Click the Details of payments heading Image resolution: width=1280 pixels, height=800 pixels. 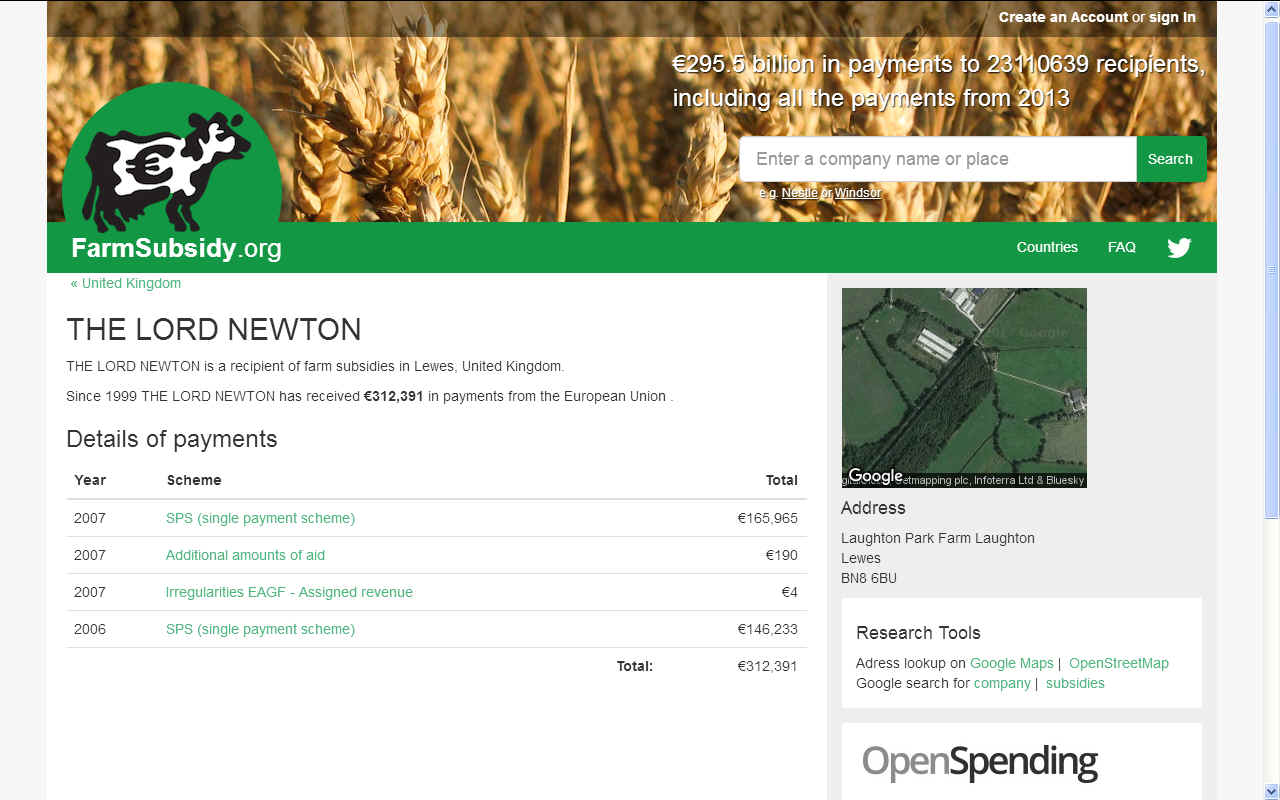pyautogui.click(x=172, y=439)
